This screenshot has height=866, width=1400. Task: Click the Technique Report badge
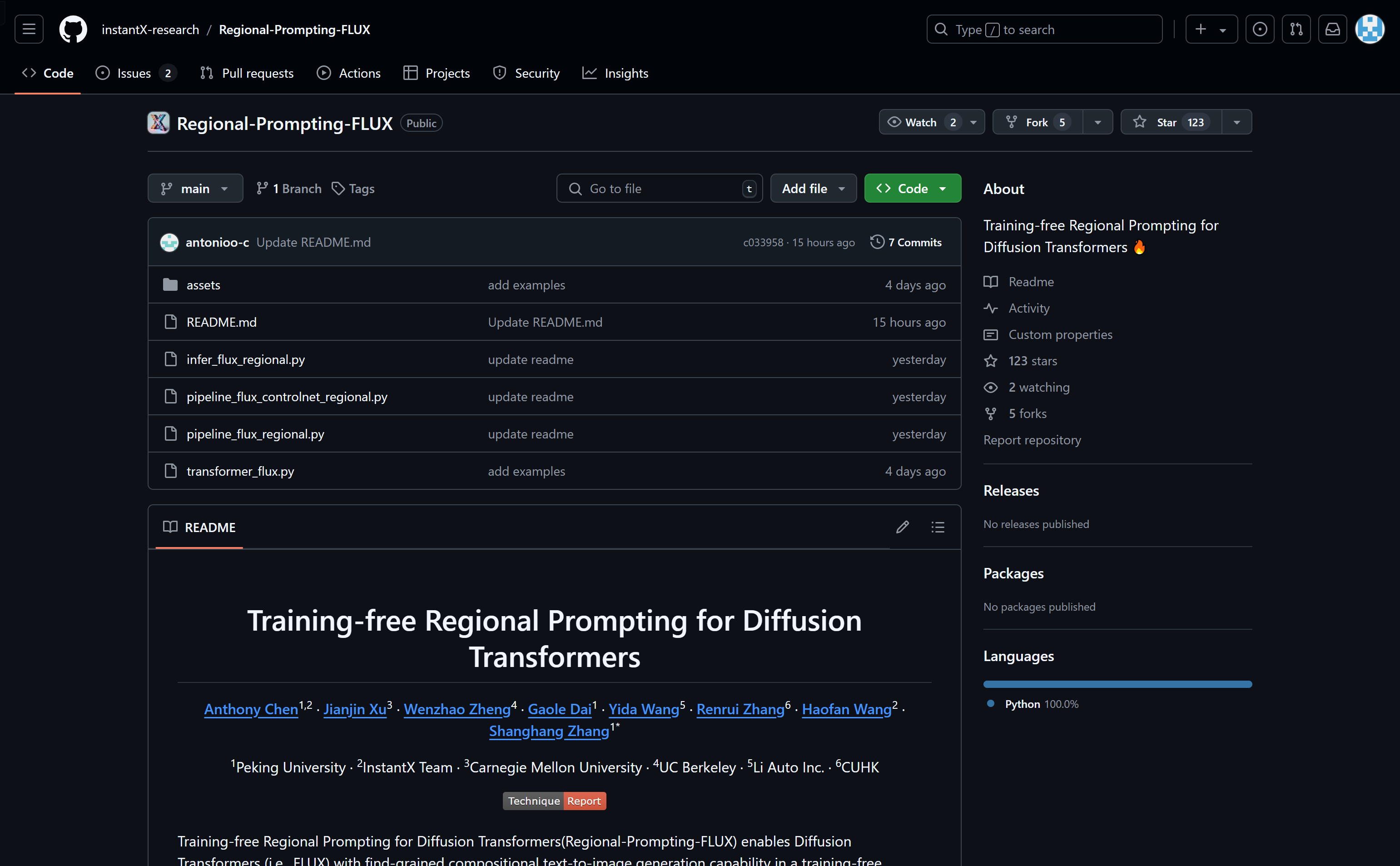[x=554, y=801]
